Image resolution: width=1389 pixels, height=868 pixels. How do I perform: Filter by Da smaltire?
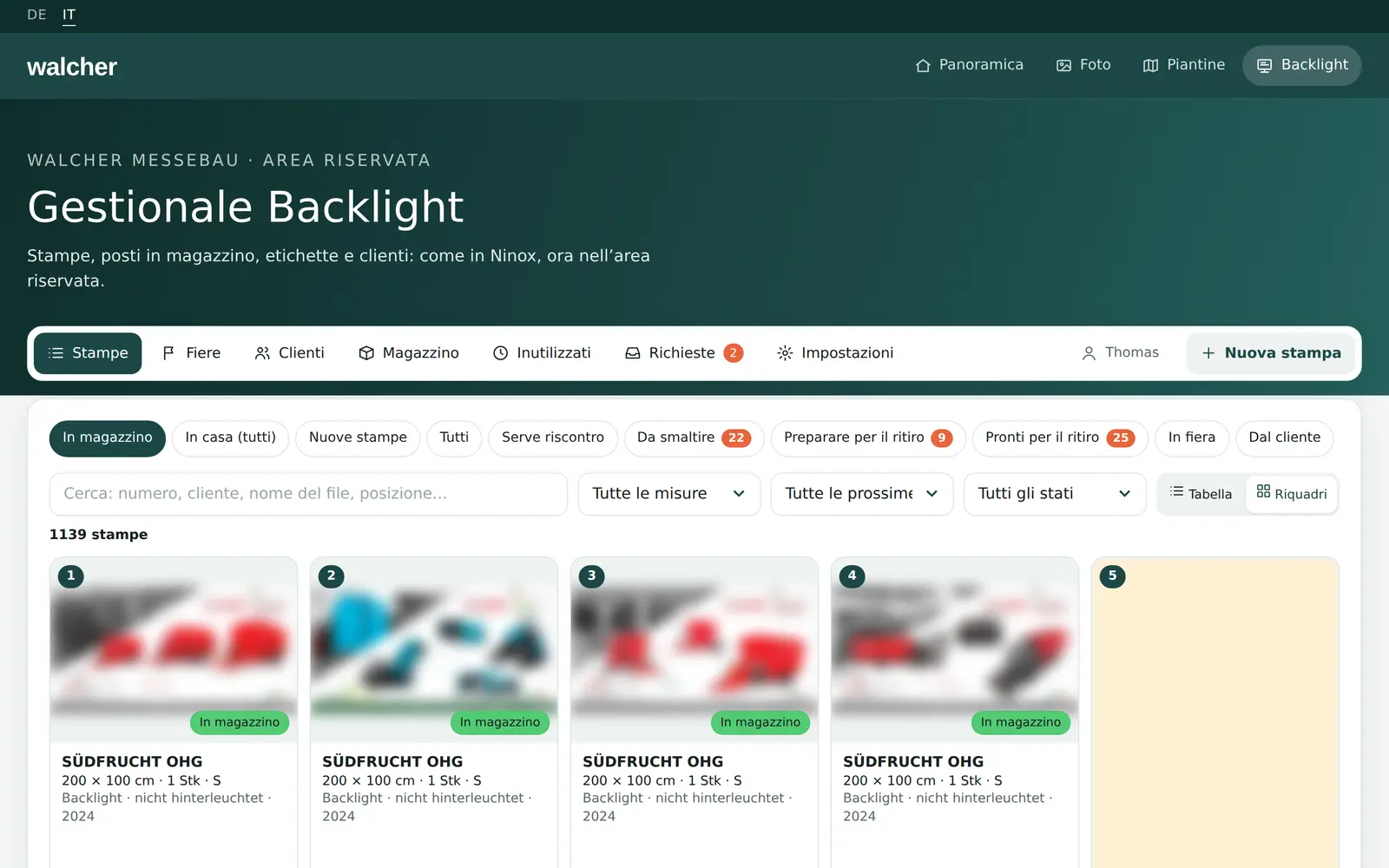(x=694, y=437)
